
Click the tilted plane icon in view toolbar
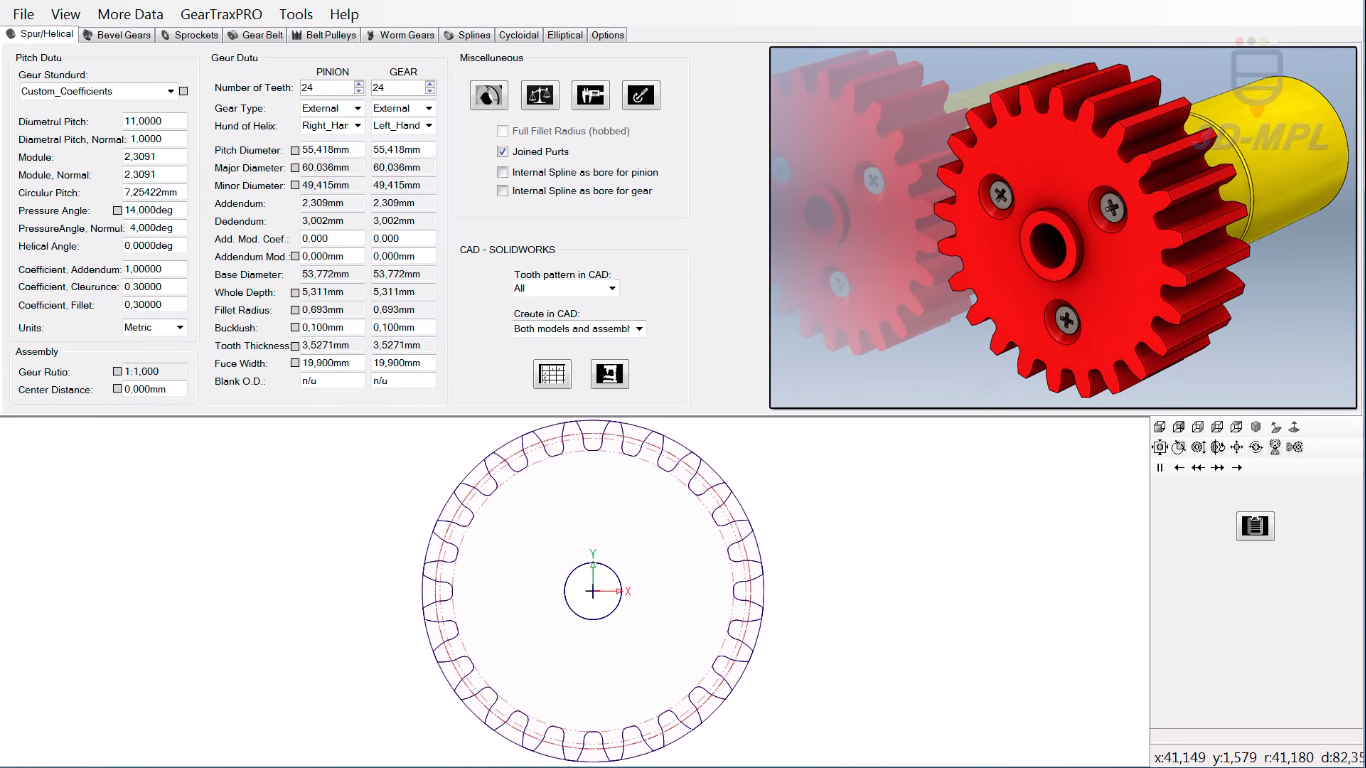click(1276, 427)
